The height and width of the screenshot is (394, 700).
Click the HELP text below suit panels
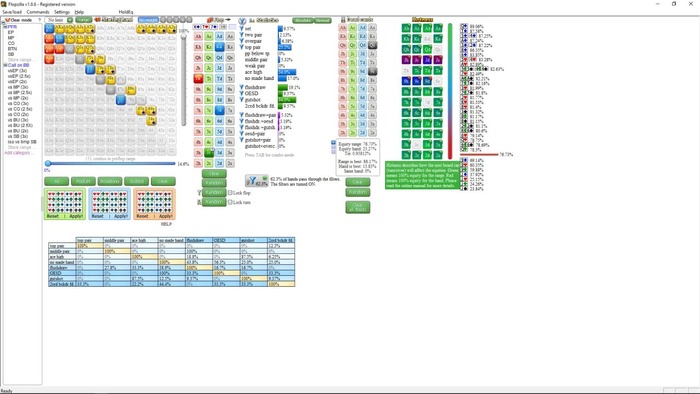point(166,224)
